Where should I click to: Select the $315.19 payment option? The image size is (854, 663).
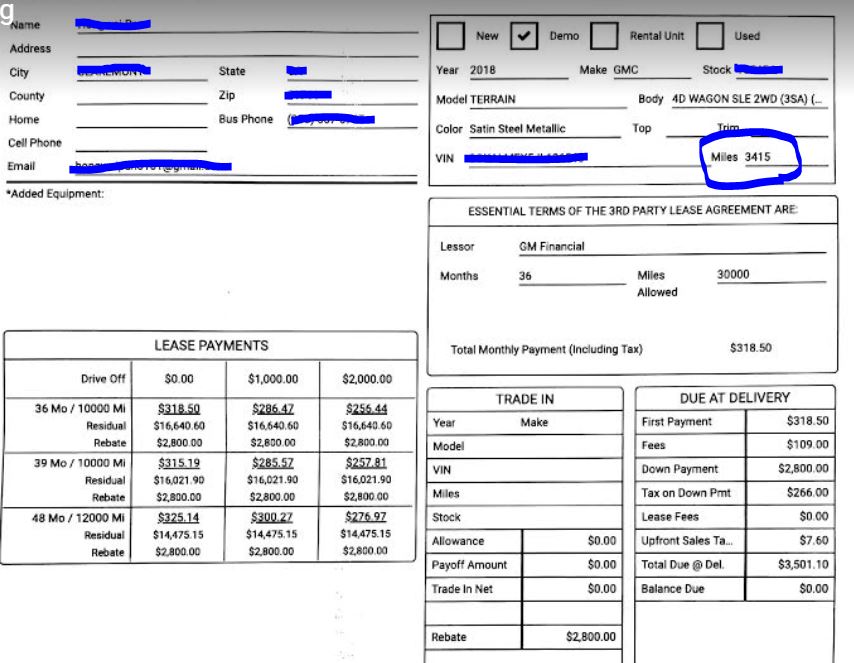click(x=179, y=464)
